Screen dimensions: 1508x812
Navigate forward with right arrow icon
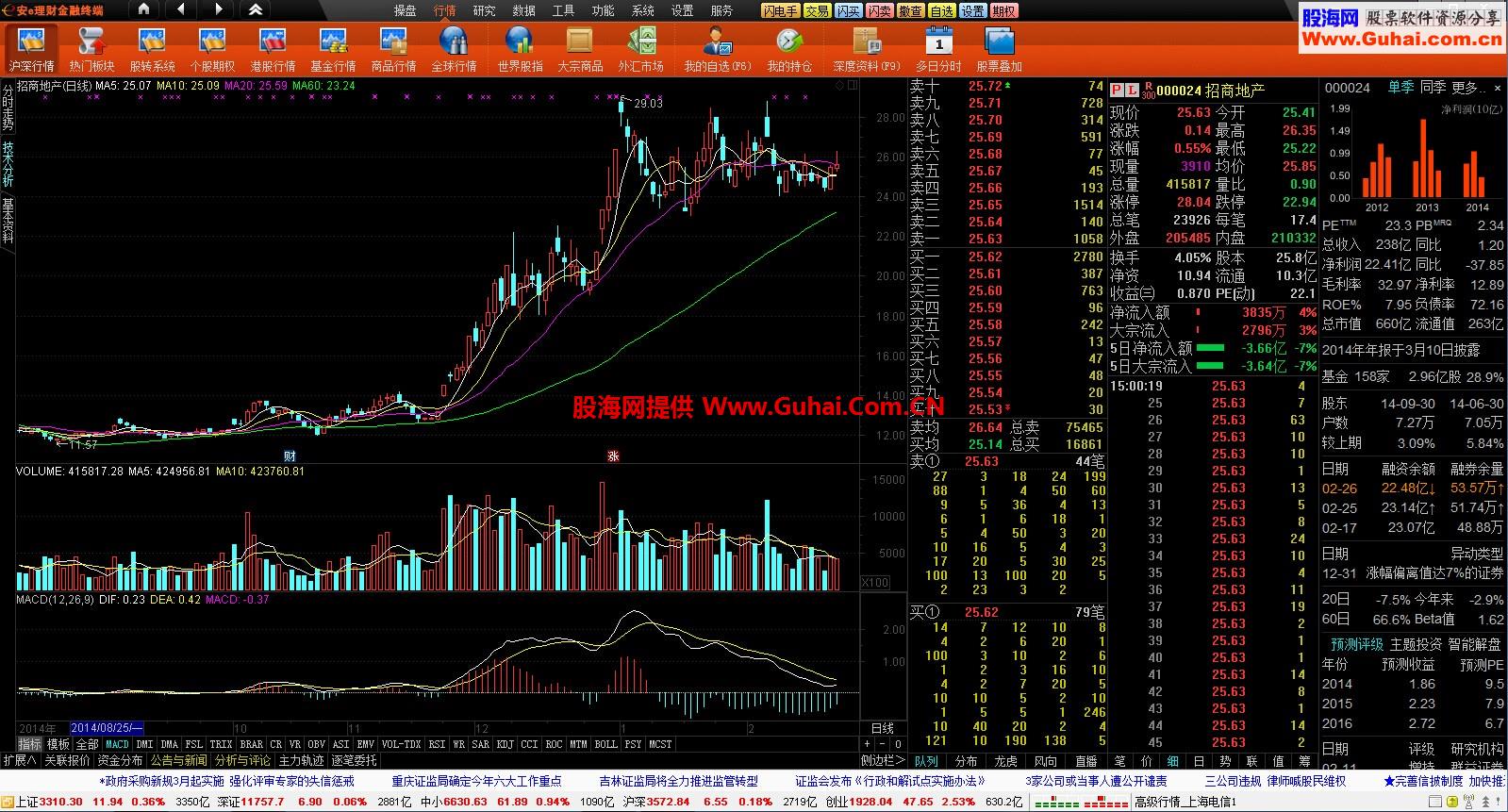[218, 10]
